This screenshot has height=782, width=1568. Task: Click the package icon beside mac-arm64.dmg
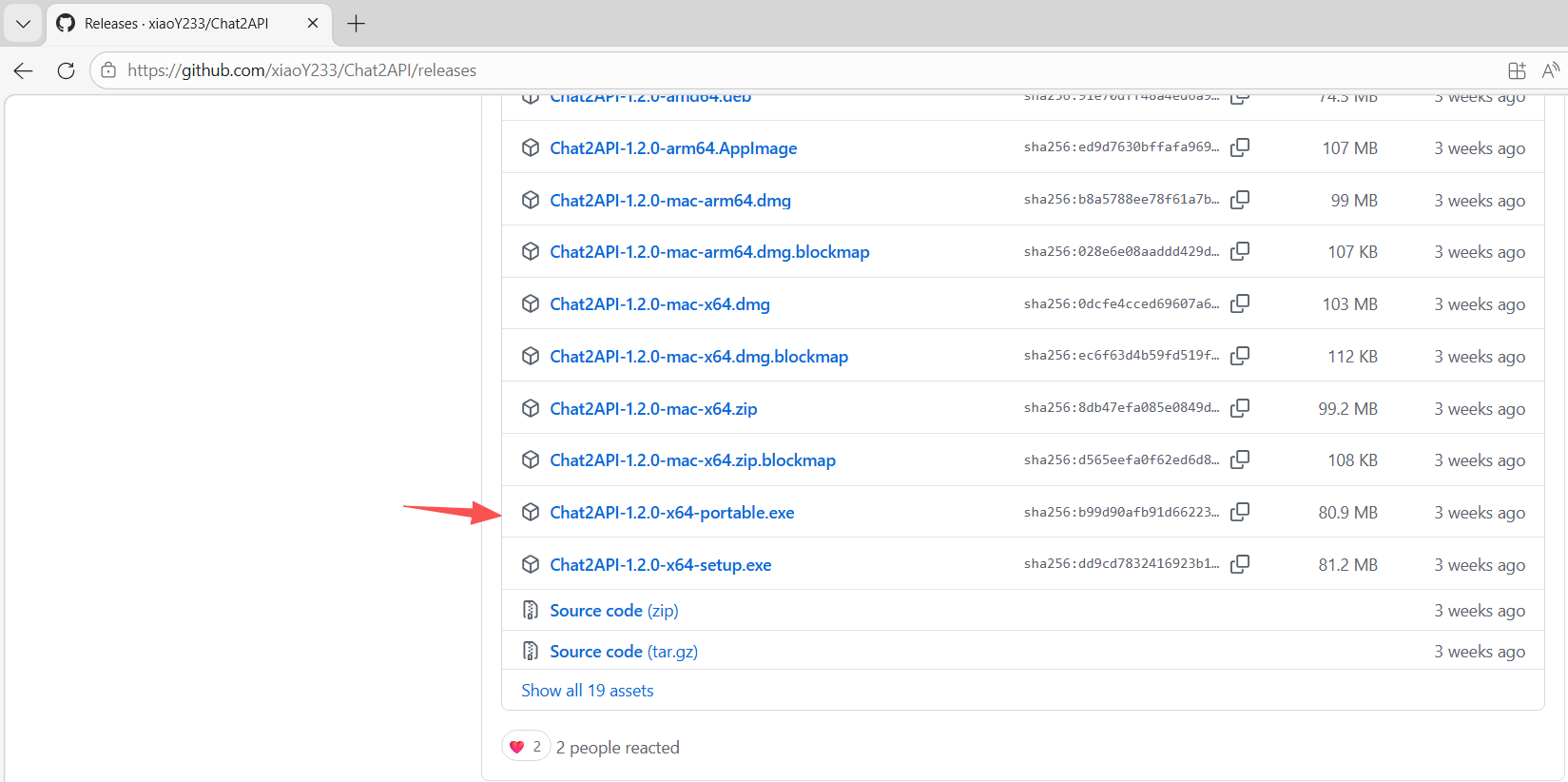click(531, 200)
